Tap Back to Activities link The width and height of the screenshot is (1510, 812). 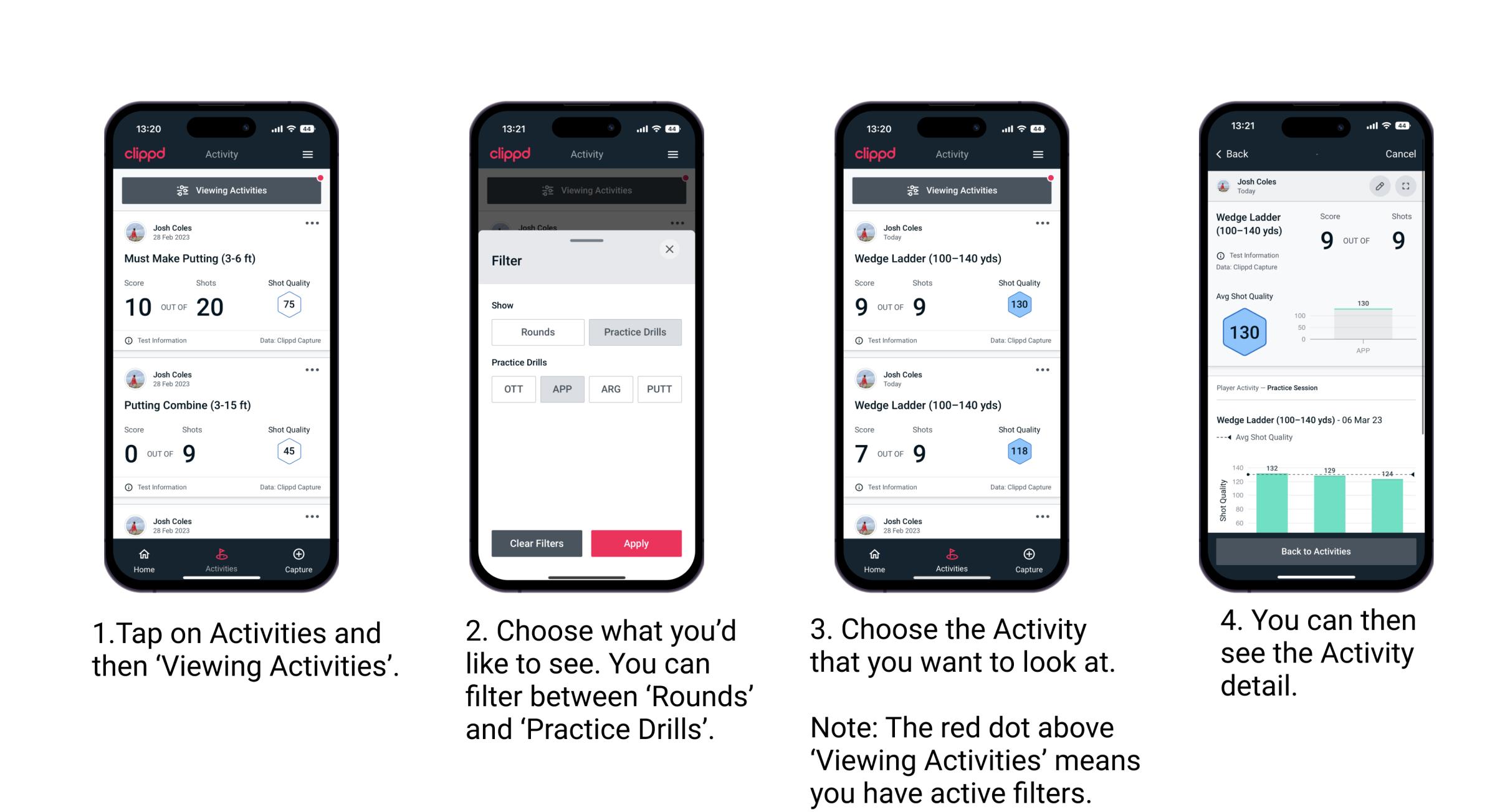pyautogui.click(x=1316, y=551)
